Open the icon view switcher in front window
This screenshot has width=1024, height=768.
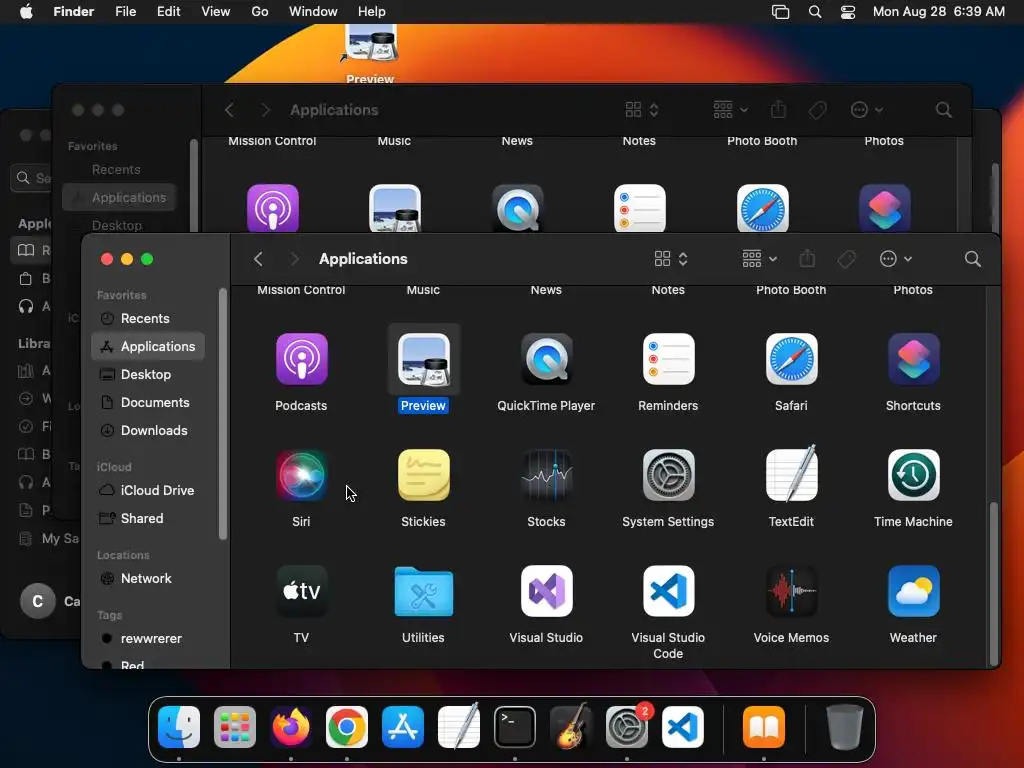(x=671, y=259)
